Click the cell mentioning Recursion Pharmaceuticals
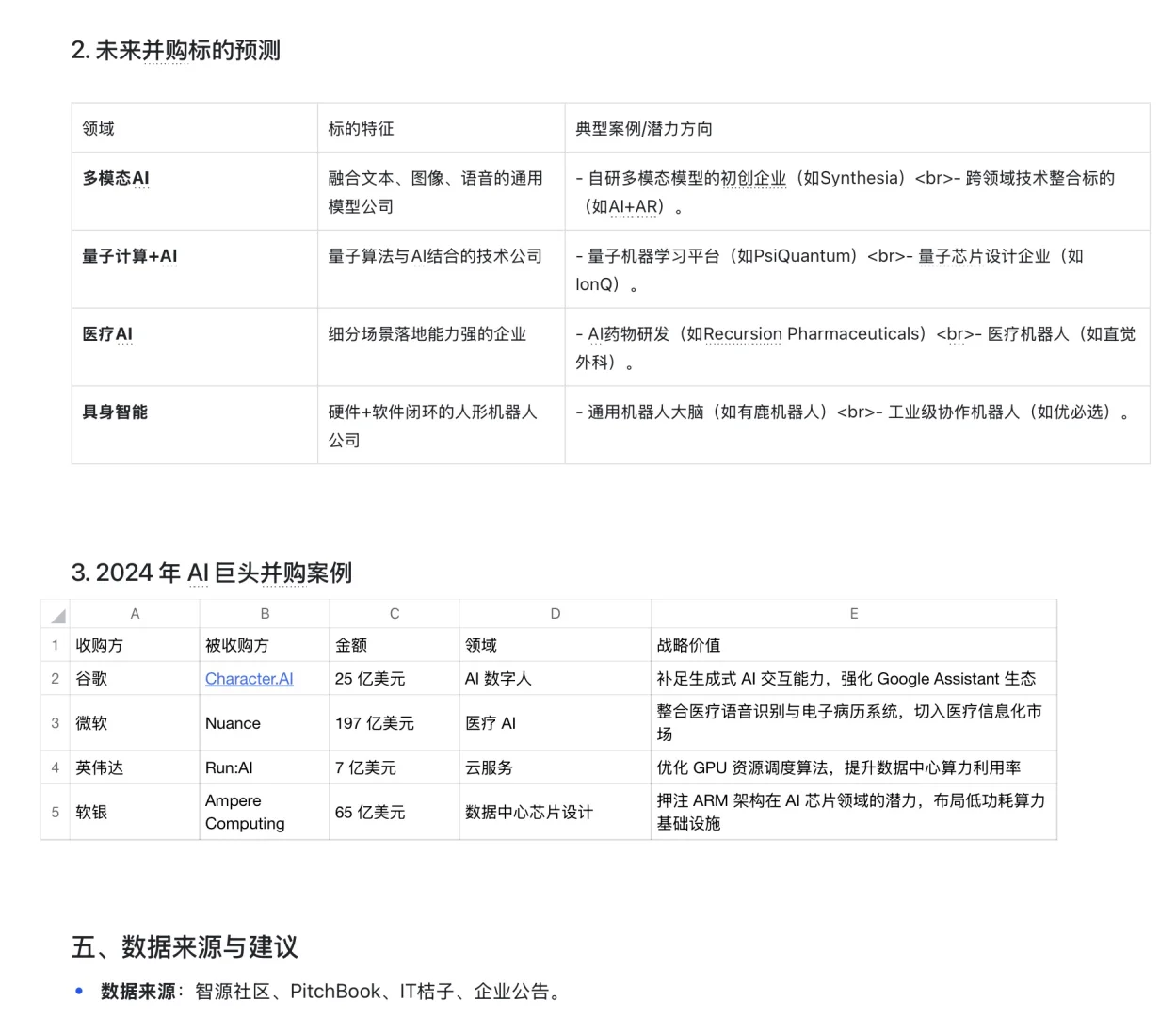This screenshot has width=1176, height=1017. 858,347
